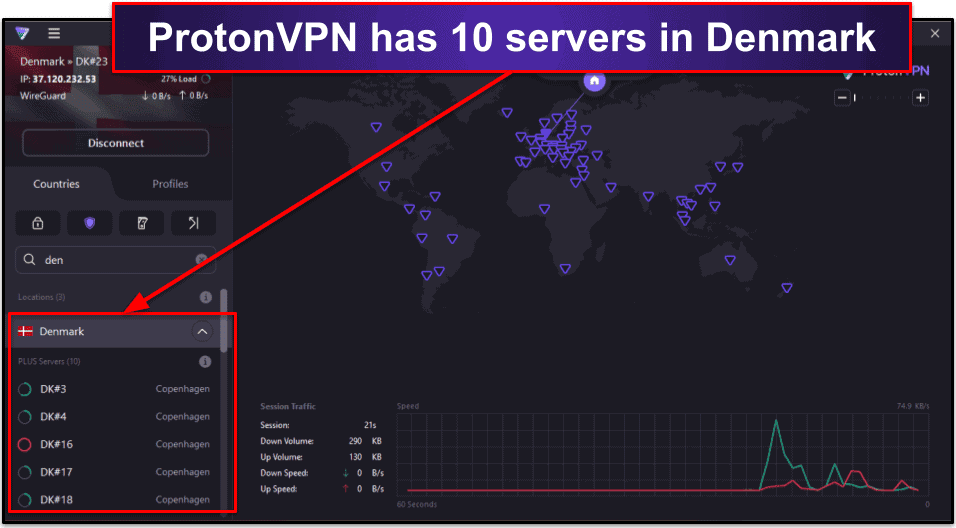Connect to server DK#18

point(115,499)
